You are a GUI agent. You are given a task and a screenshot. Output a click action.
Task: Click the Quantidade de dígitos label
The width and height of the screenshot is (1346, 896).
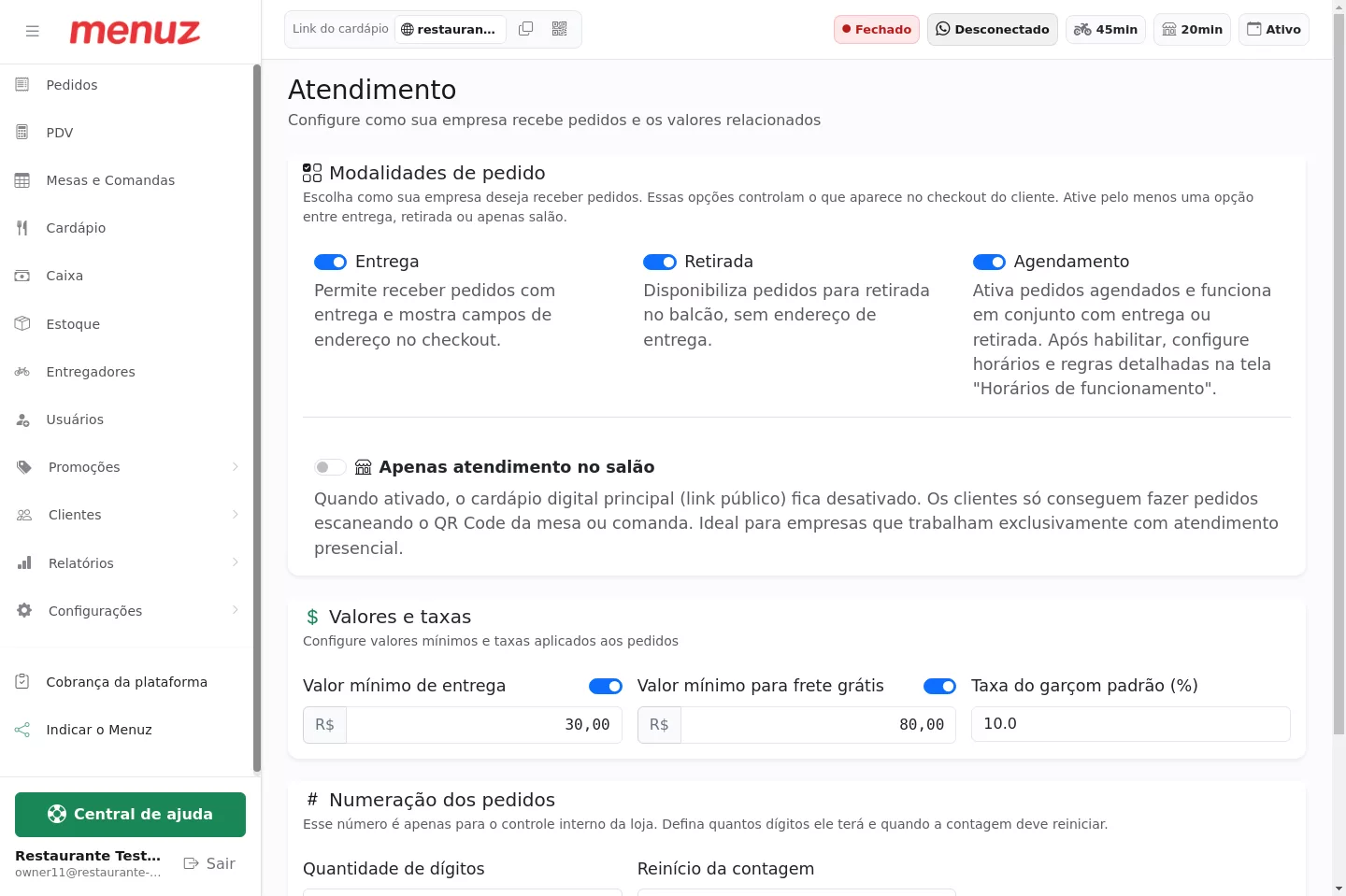(394, 869)
